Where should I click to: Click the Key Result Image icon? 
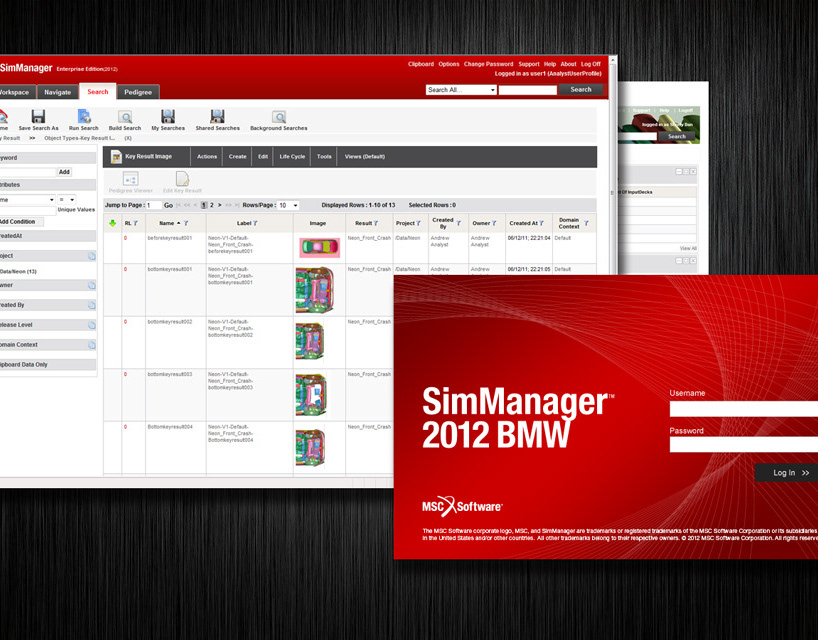(x=116, y=156)
